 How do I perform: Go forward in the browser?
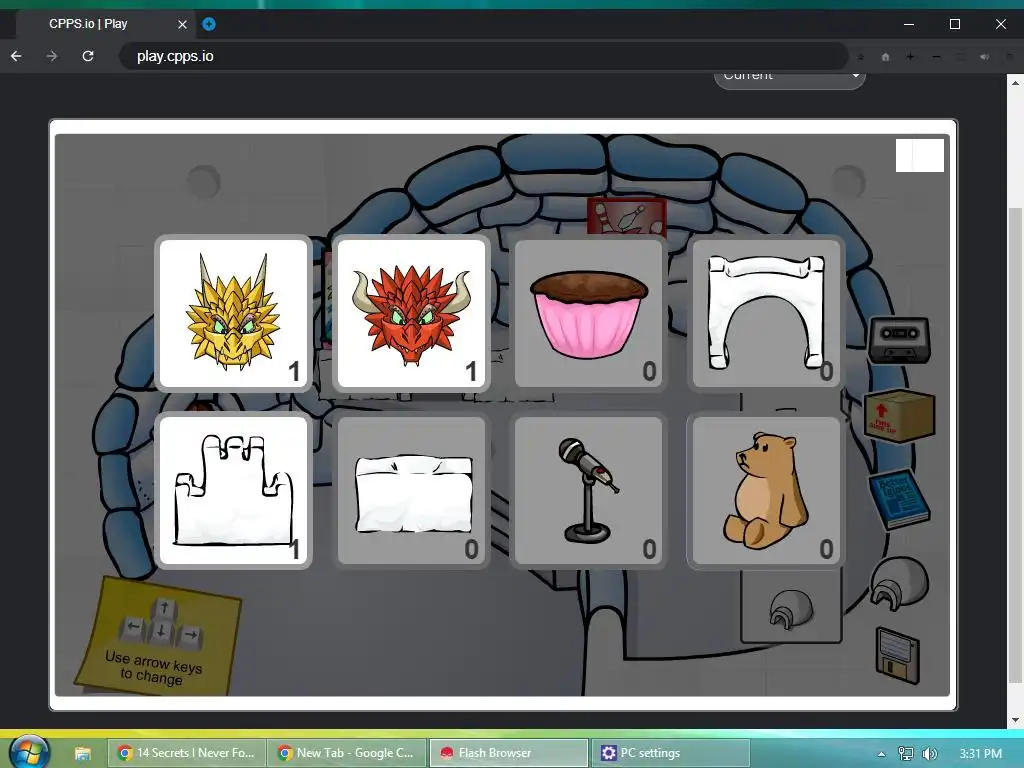(x=52, y=56)
